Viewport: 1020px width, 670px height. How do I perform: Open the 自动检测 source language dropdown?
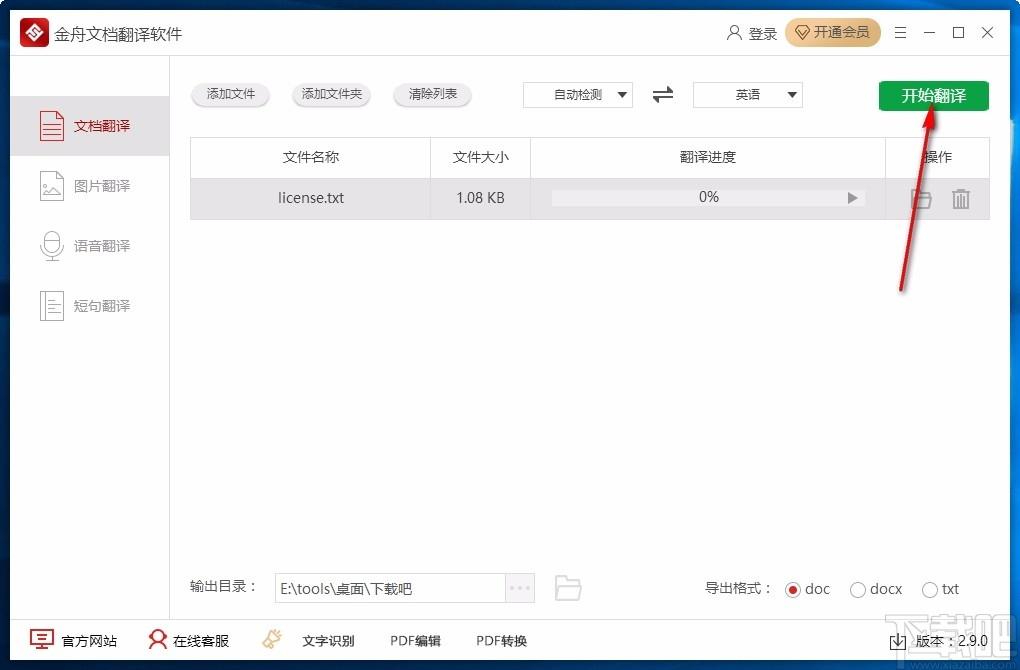coord(578,95)
